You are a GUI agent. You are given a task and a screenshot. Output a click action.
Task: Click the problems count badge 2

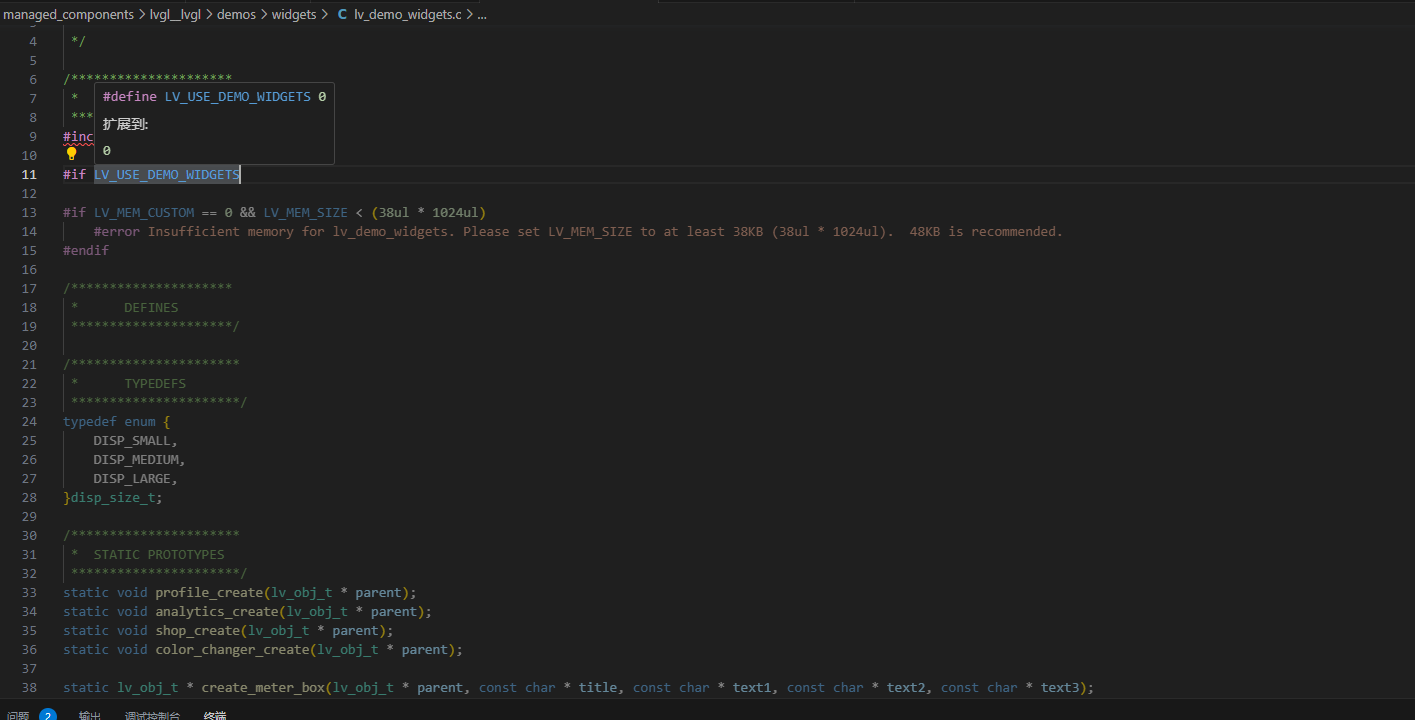click(48, 716)
